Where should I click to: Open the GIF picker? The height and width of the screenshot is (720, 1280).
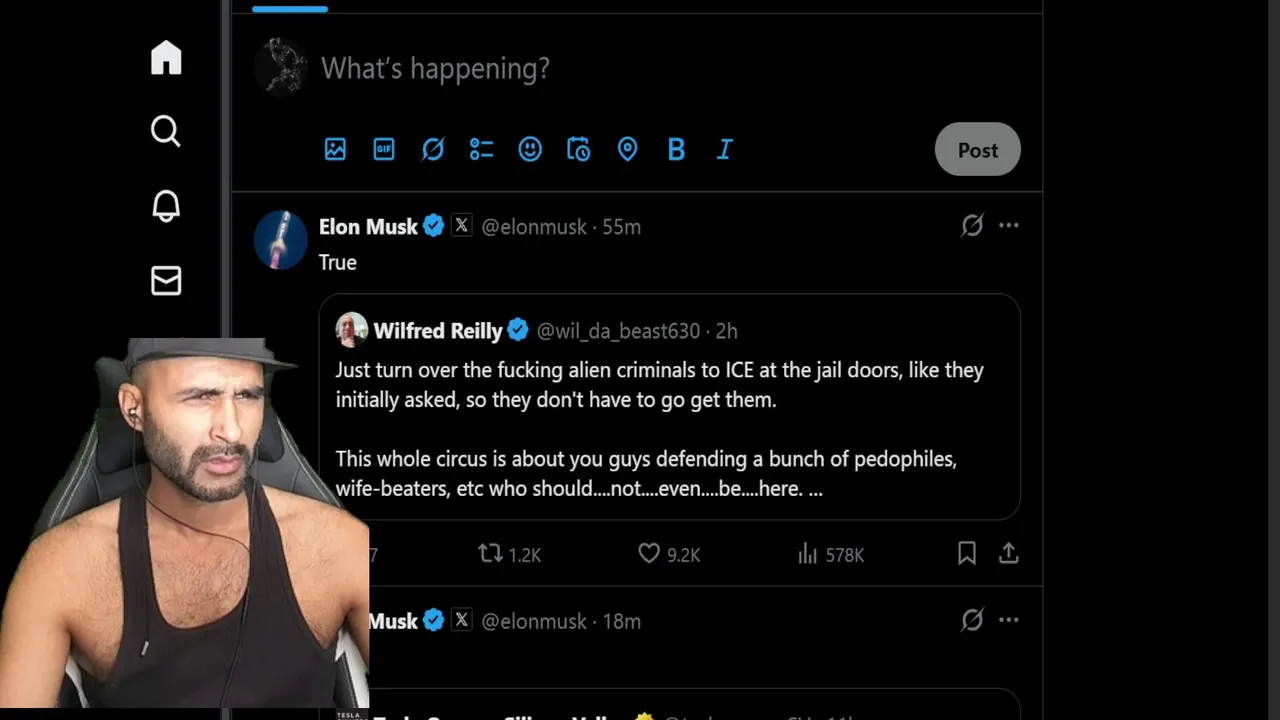pos(384,149)
